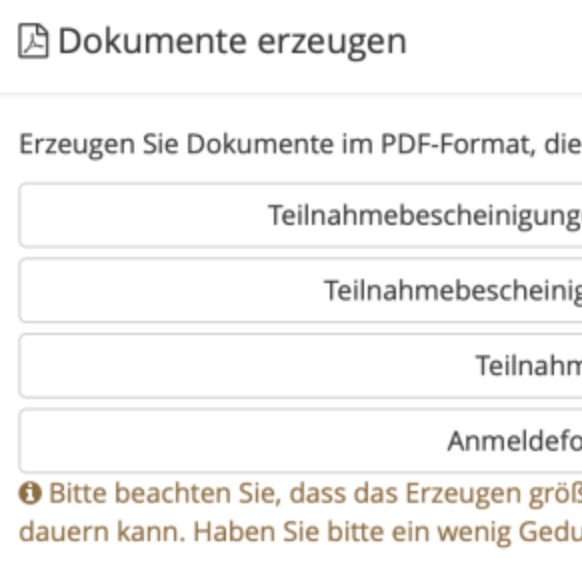The image size is (582, 582).
Task: Click the PDF file icon beside the heading
Action: pos(33,41)
